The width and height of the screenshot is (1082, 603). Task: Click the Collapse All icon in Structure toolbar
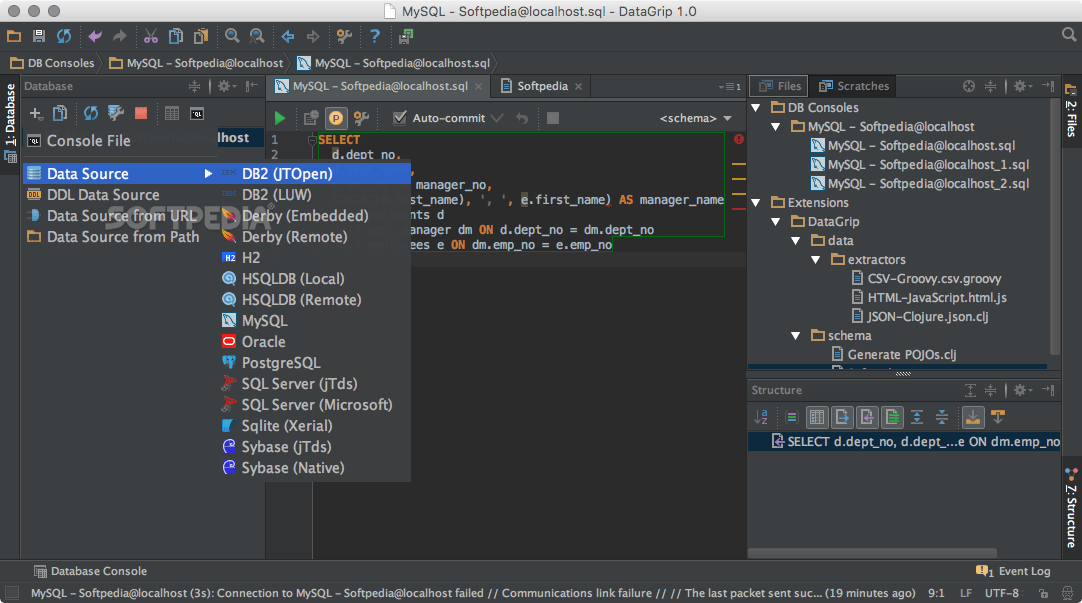click(941, 417)
